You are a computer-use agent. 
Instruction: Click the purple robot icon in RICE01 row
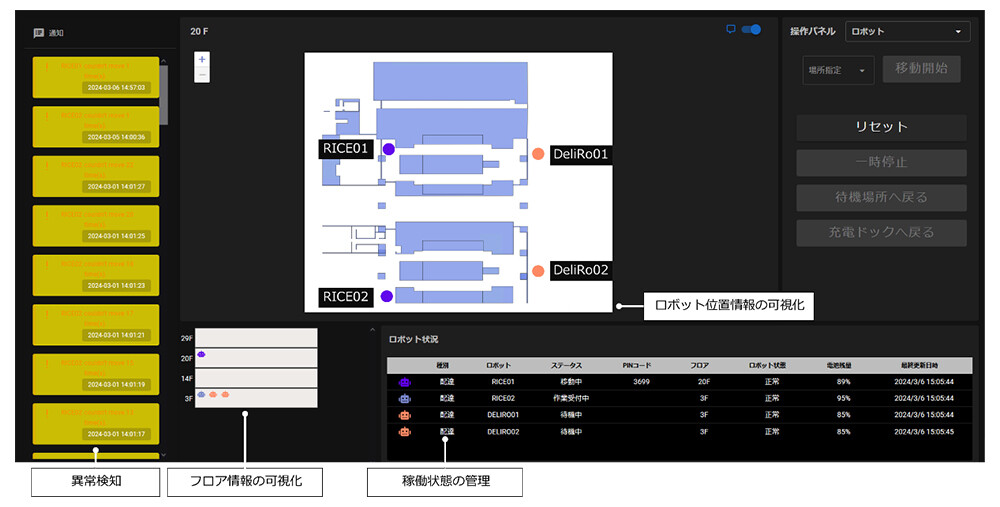(x=404, y=382)
